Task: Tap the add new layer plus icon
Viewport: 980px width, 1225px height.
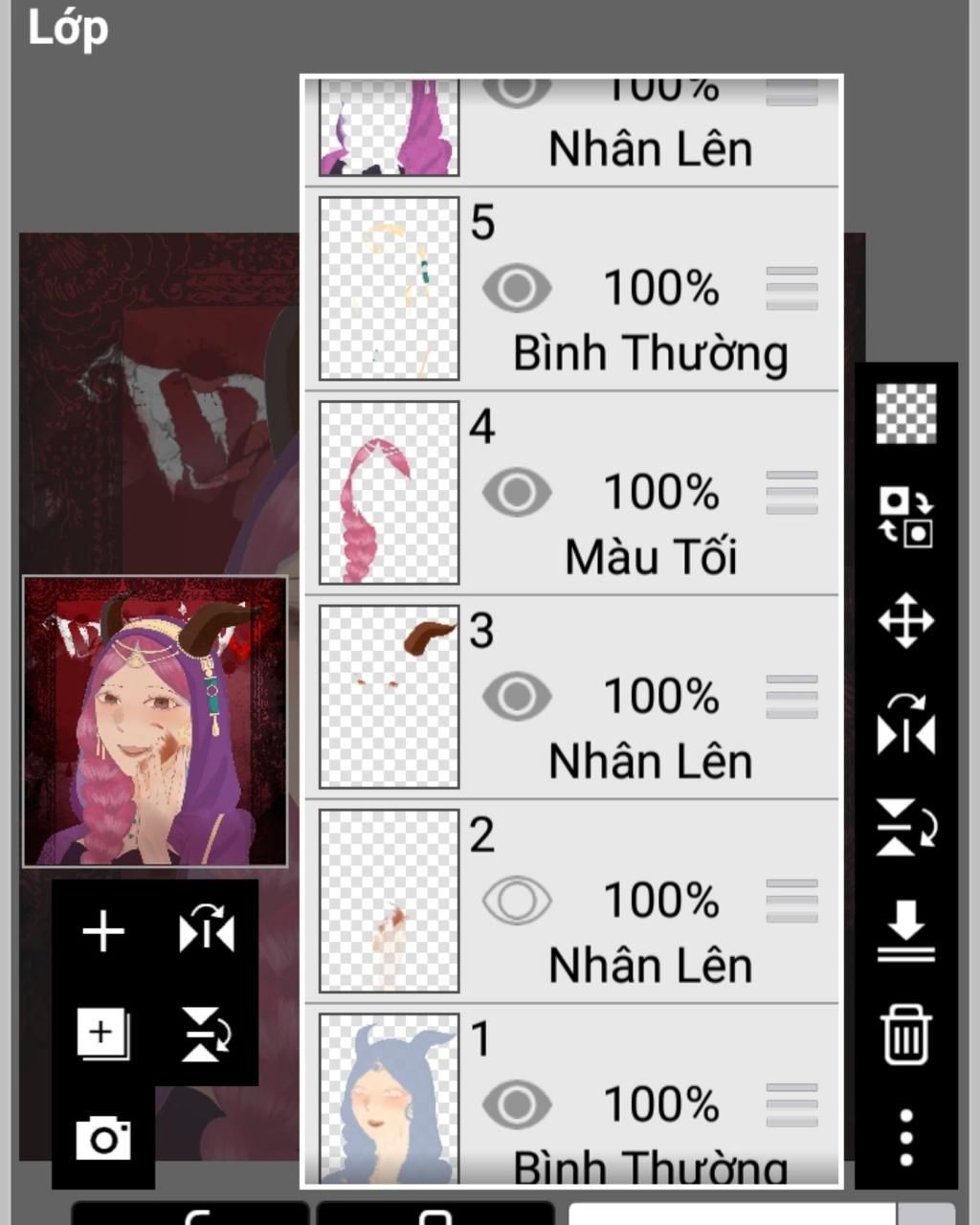Action: click(103, 931)
